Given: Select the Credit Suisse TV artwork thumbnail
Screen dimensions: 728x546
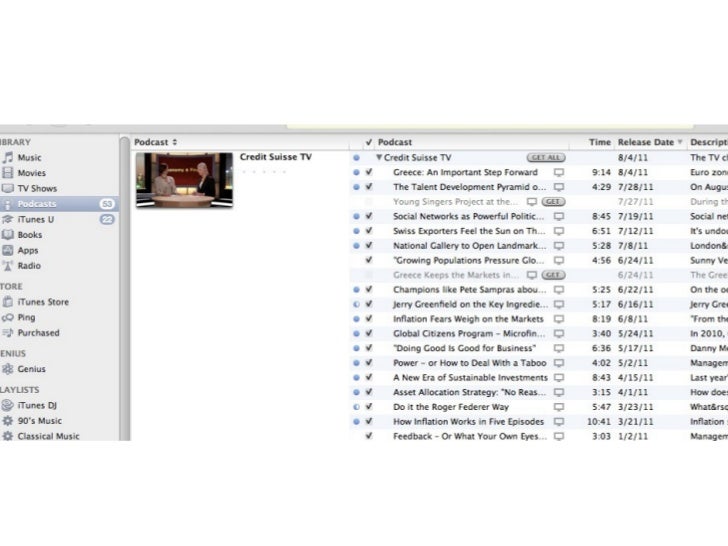Looking at the screenshot, I should [184, 180].
